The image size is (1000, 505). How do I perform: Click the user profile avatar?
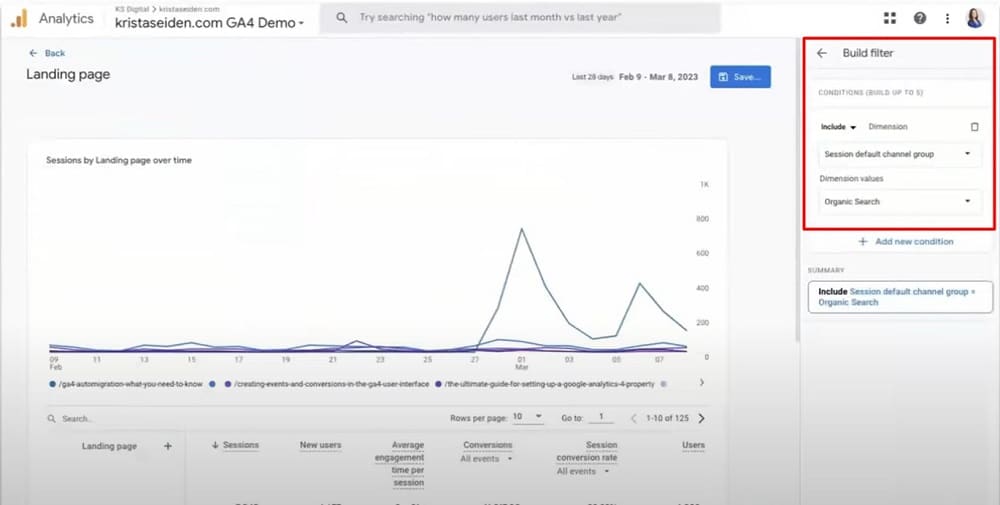click(x=975, y=18)
